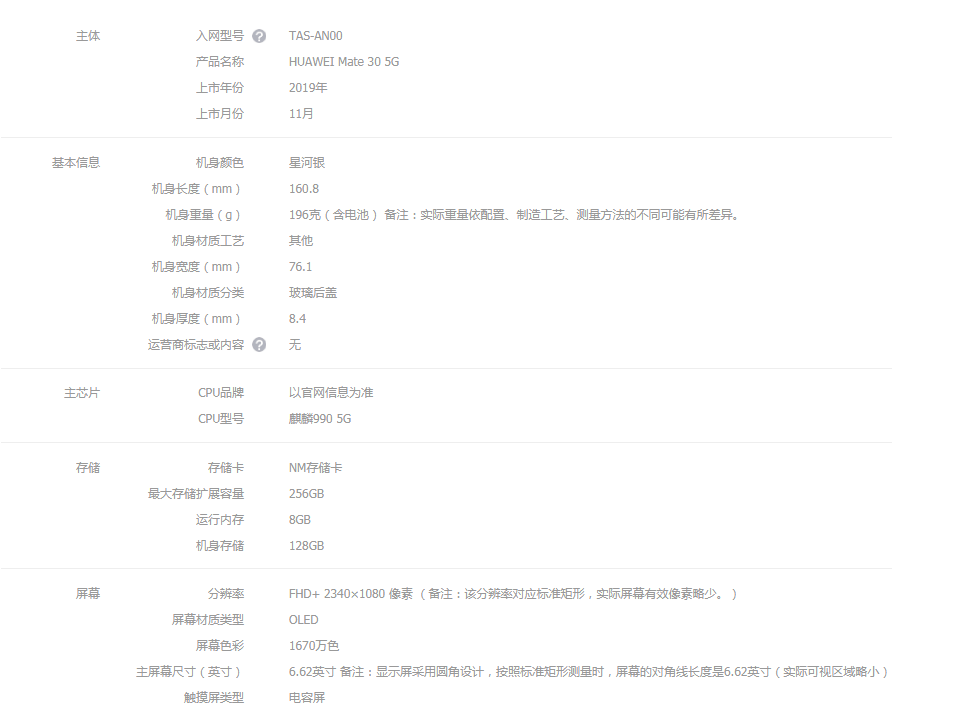Click the 无 carrier logo value
978x721 pixels.
[295, 345]
